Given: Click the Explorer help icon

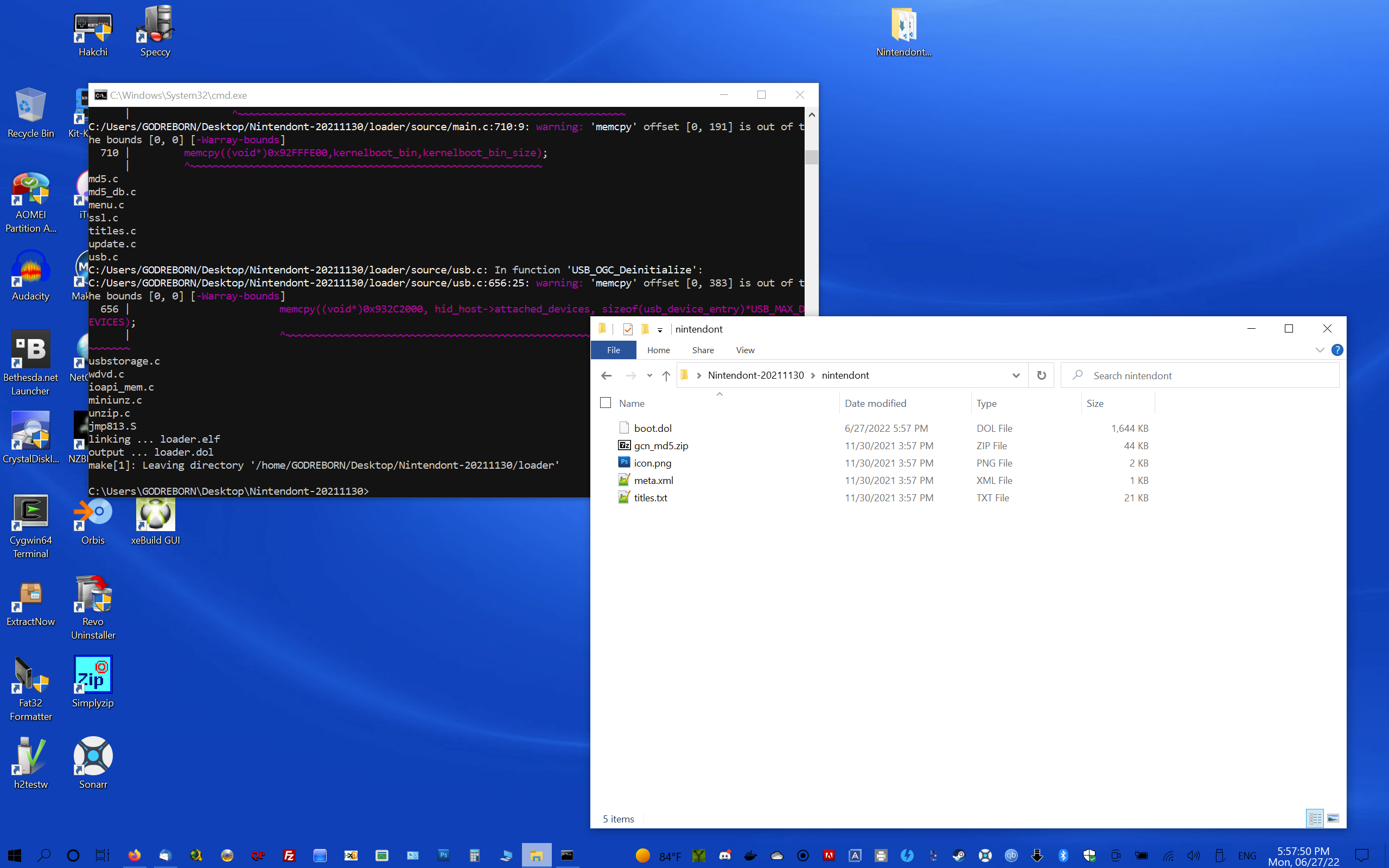Looking at the screenshot, I should (1337, 350).
